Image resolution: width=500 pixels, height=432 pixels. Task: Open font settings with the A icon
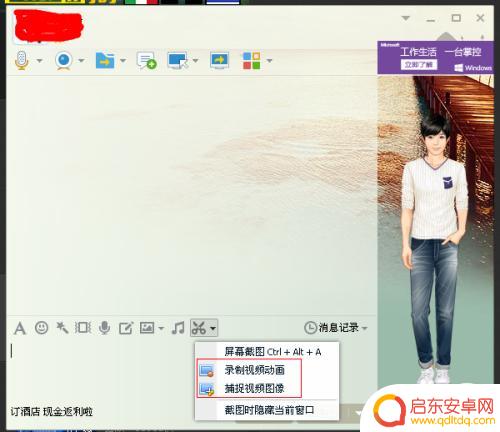point(20,328)
